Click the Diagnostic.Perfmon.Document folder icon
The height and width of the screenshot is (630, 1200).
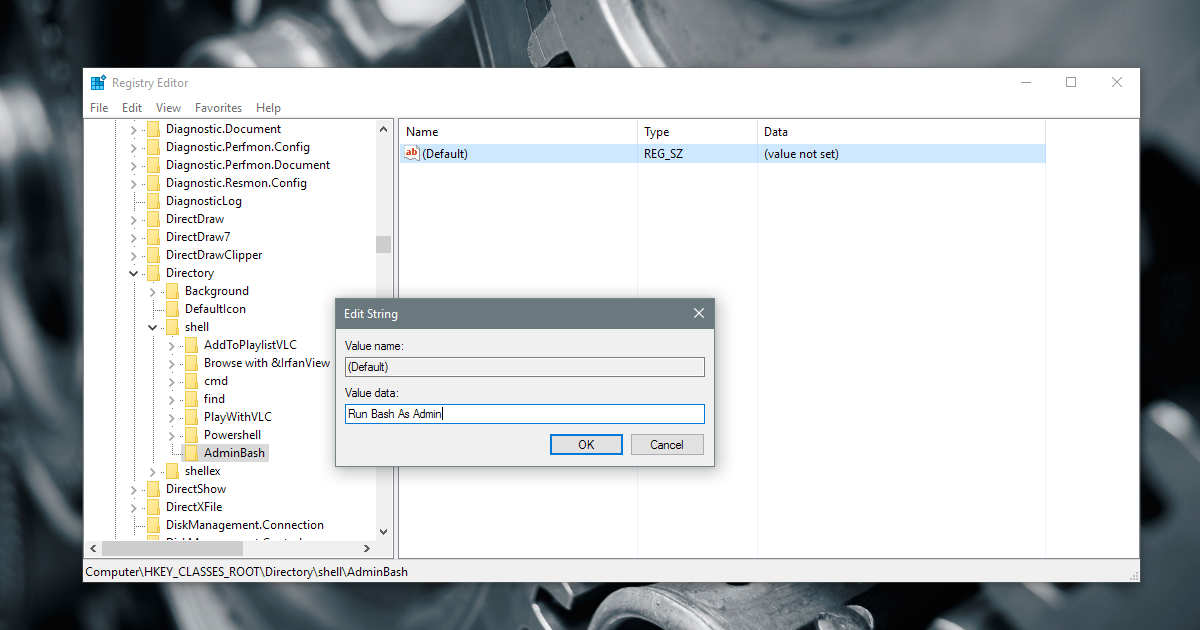click(x=152, y=165)
